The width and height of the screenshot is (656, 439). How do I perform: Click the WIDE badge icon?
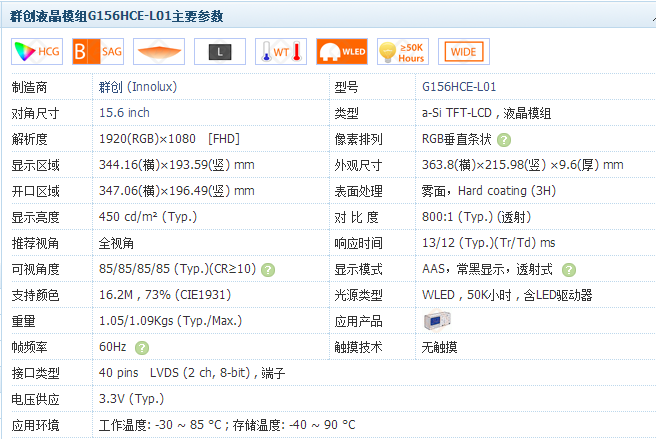point(463,51)
